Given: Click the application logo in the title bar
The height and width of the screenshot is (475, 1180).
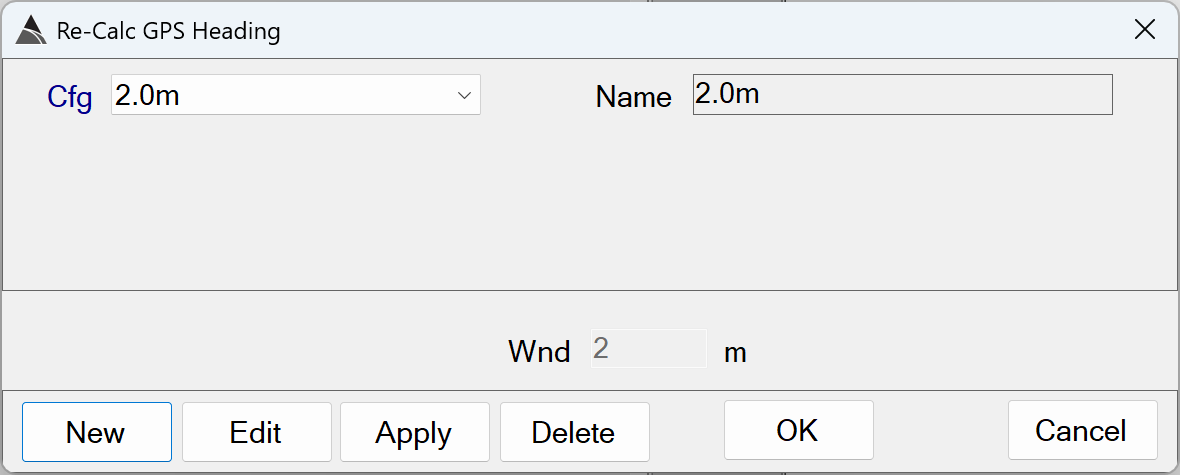Looking at the screenshot, I should pos(32,31).
